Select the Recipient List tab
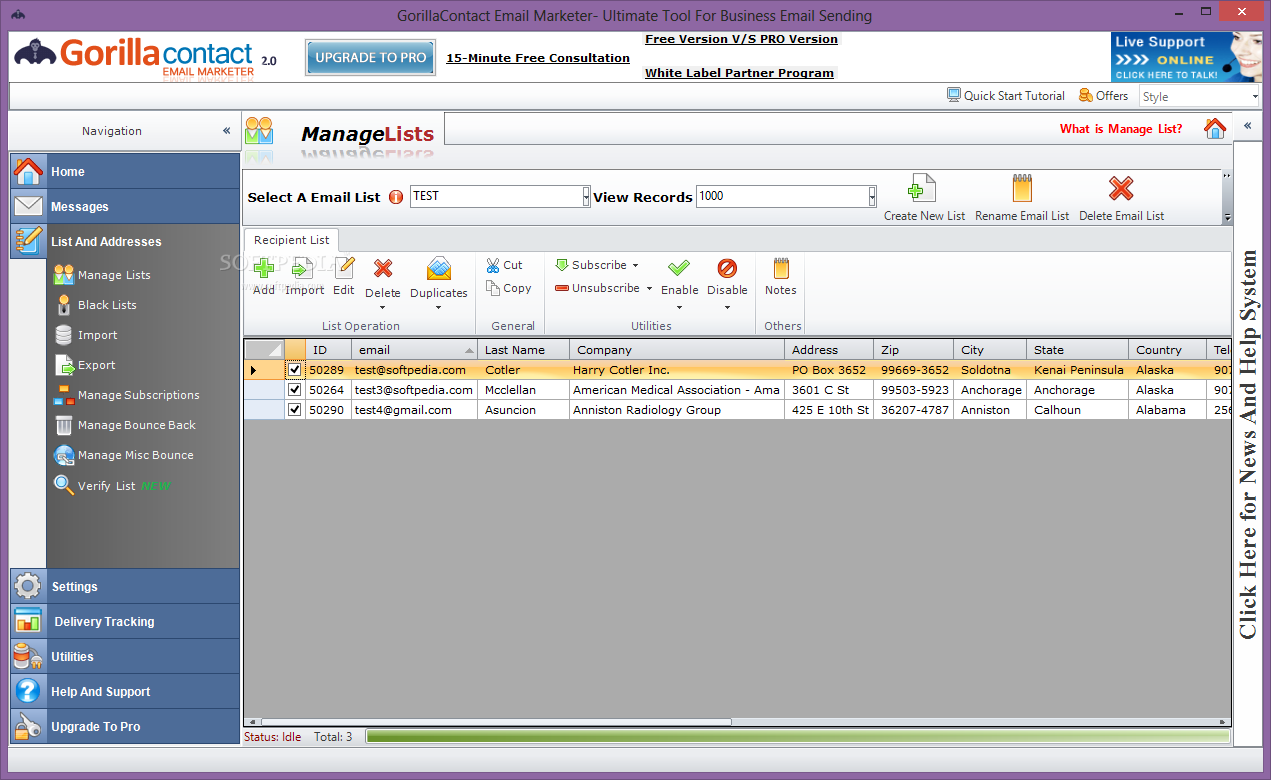 pos(291,240)
